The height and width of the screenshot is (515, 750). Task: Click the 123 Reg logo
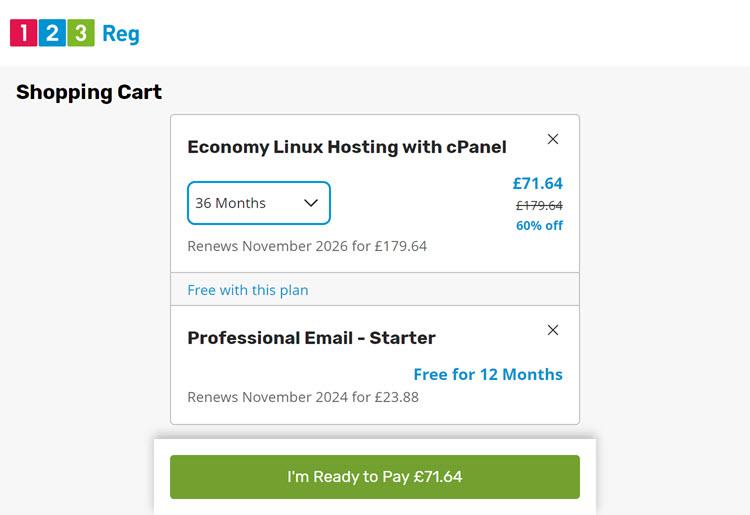[75, 33]
